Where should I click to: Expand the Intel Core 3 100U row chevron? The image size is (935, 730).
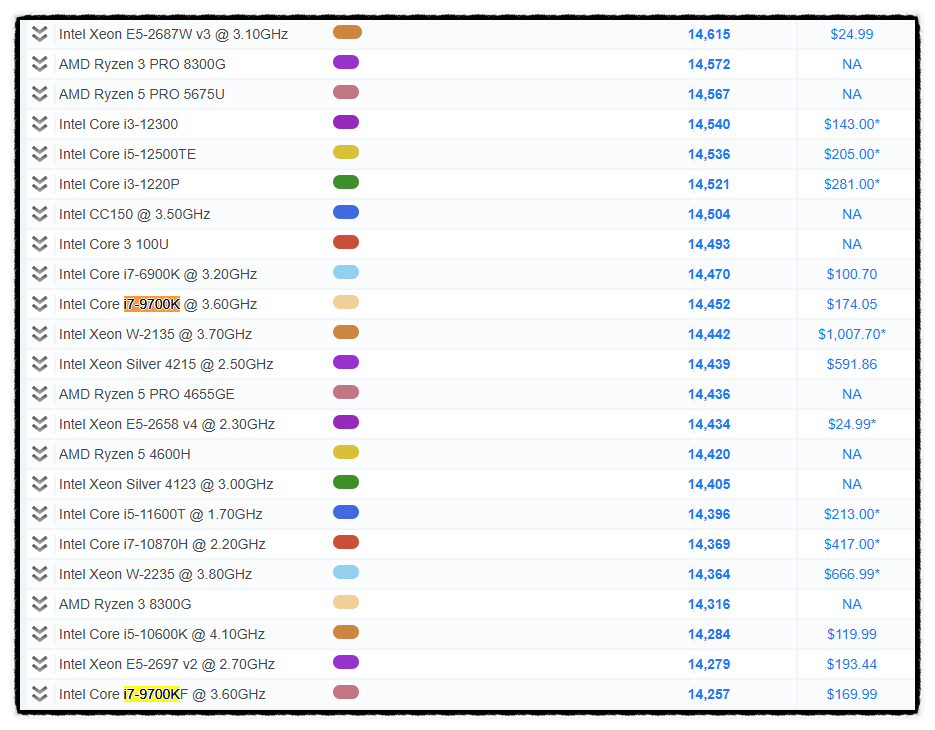(39, 244)
